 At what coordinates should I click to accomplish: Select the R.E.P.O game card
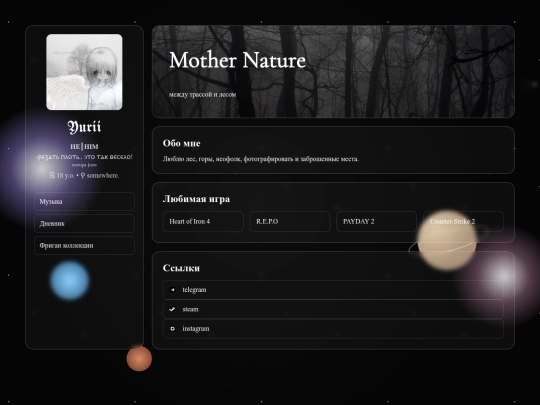pos(290,221)
